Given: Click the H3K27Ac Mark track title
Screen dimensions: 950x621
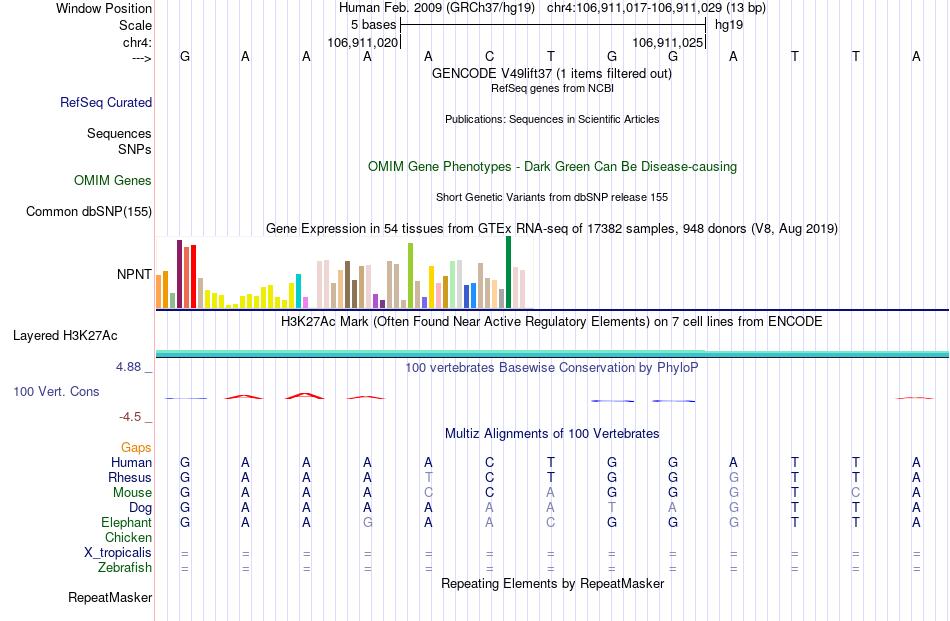Looking at the screenshot, I should click(551, 322).
